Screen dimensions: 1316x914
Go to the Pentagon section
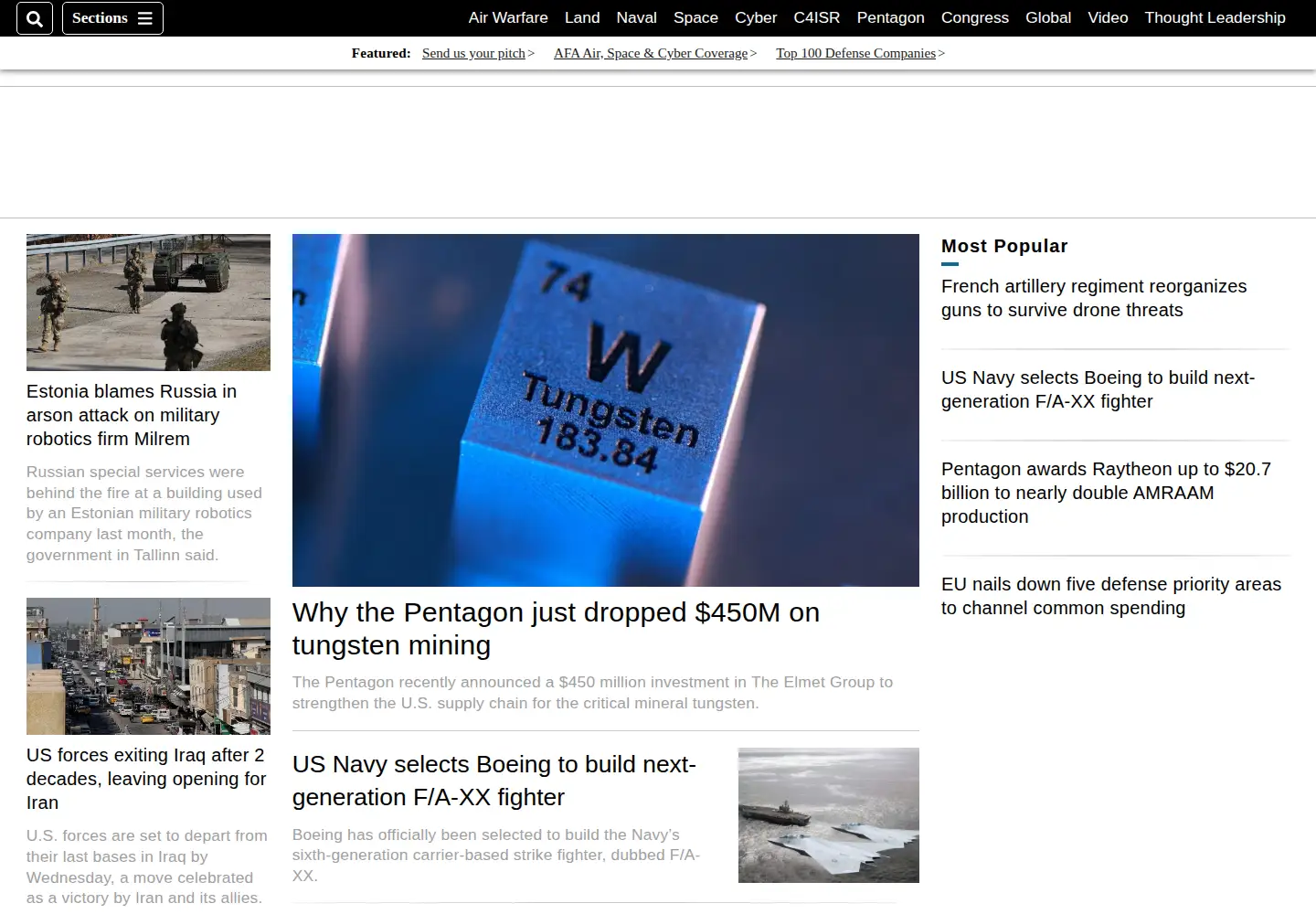[890, 17]
